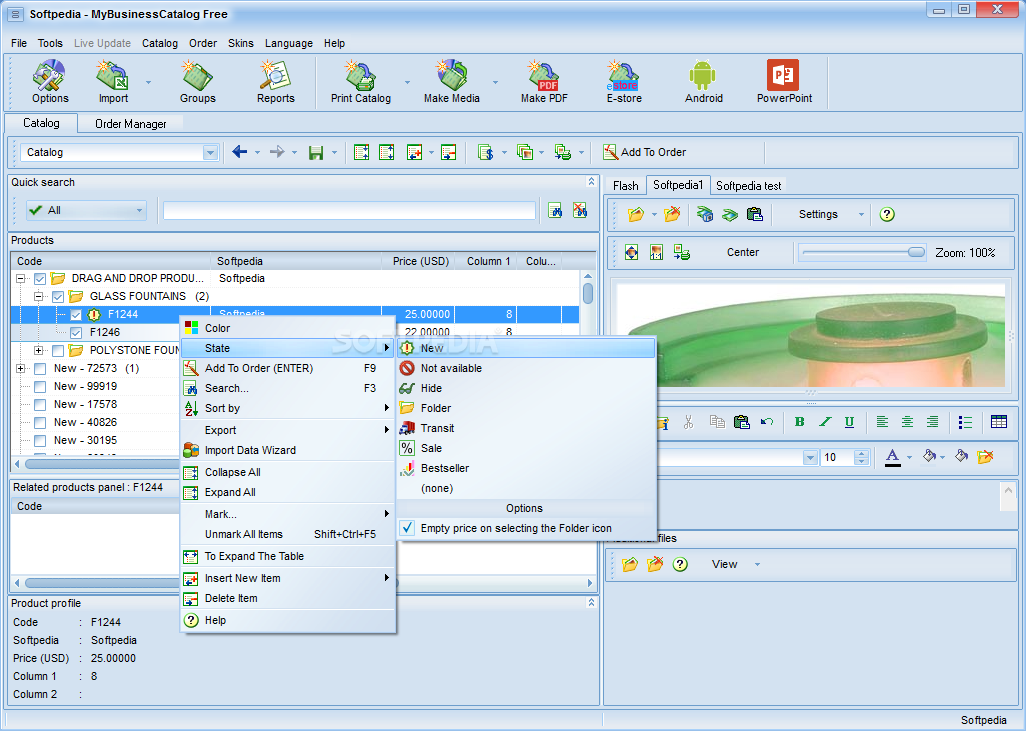This screenshot has height=731, width=1026.
Task: Click the green save disk icon
Action: 316,152
